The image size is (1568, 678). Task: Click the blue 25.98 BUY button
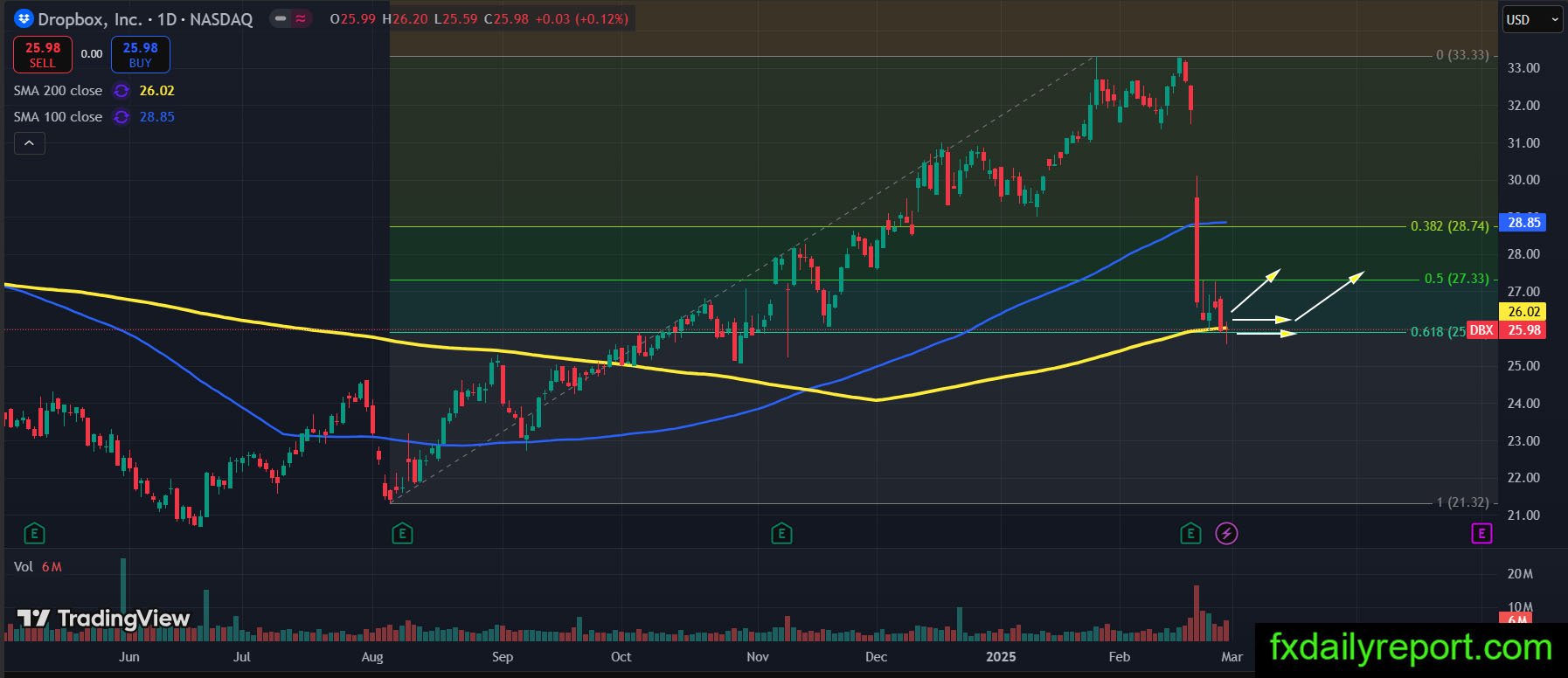pos(140,55)
